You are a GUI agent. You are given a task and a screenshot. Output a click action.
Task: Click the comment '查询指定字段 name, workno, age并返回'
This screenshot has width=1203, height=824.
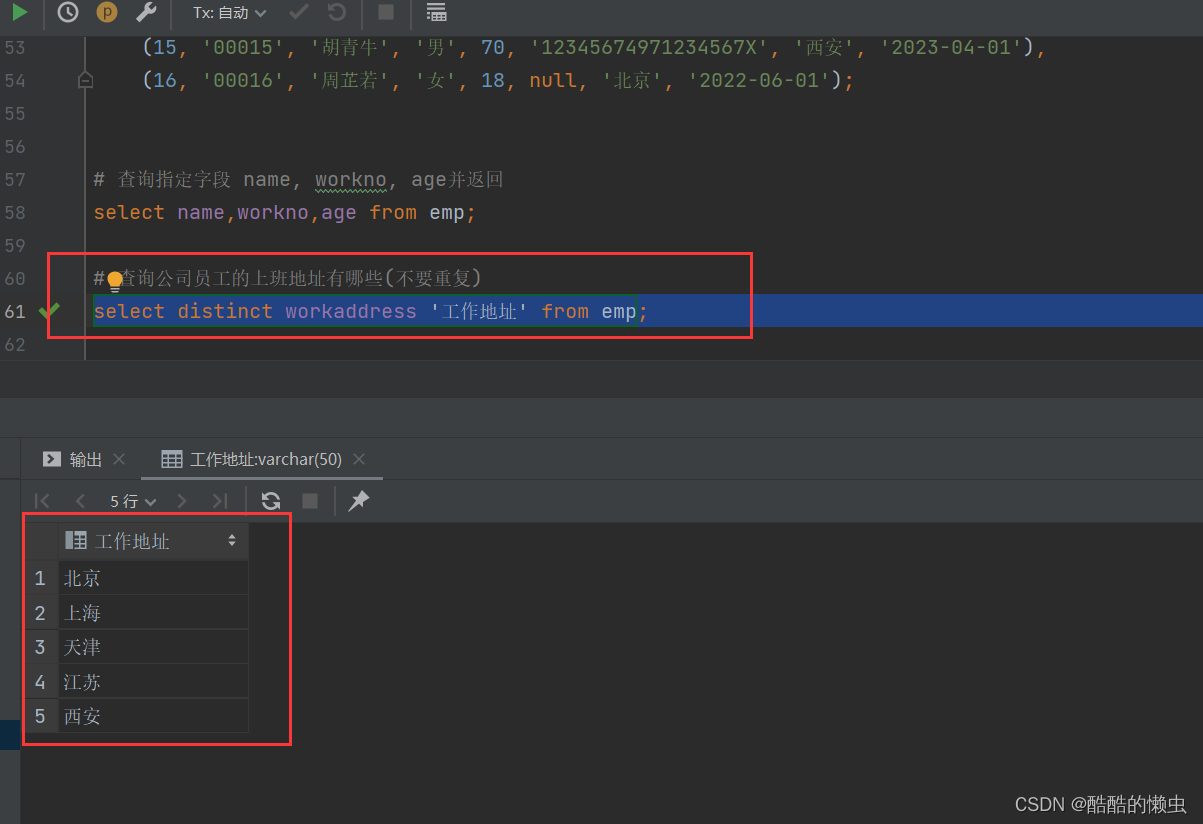click(x=310, y=180)
